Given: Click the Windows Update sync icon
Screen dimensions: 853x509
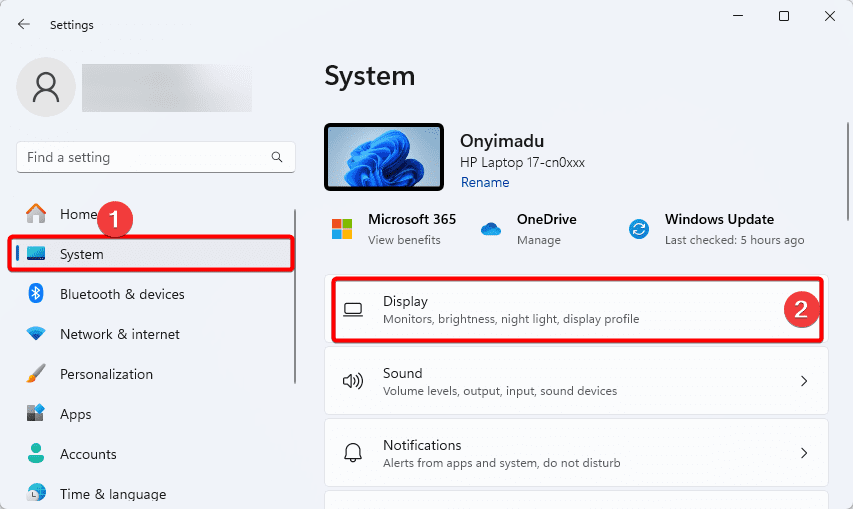Looking at the screenshot, I should point(638,229).
